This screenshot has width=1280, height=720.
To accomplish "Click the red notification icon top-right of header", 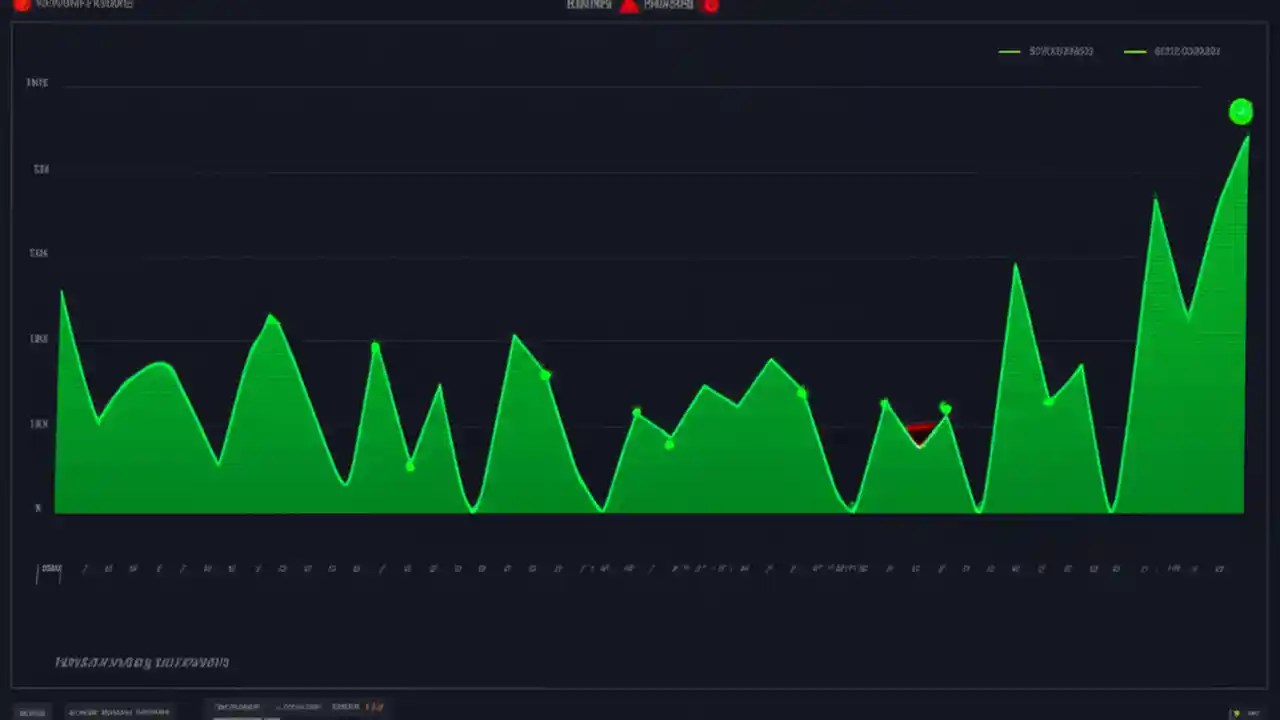I will pyautogui.click(x=711, y=6).
